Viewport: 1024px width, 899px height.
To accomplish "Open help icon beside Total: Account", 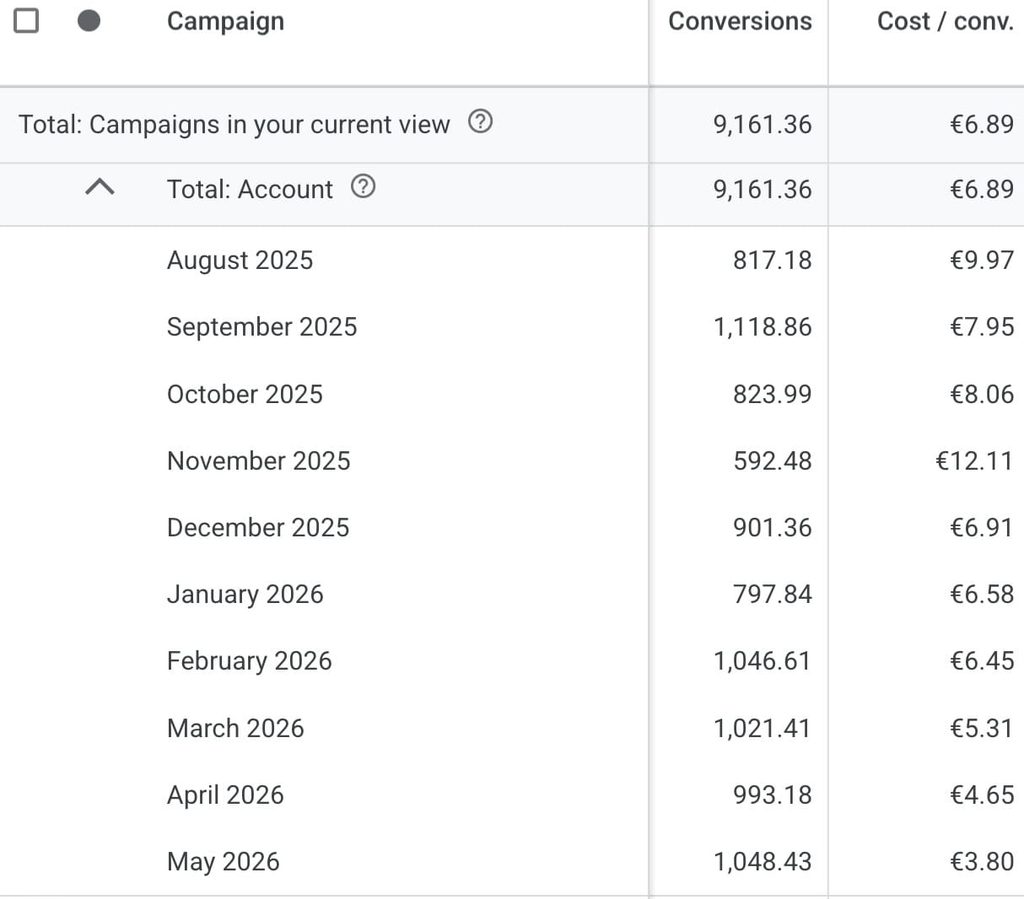I will pyautogui.click(x=363, y=187).
